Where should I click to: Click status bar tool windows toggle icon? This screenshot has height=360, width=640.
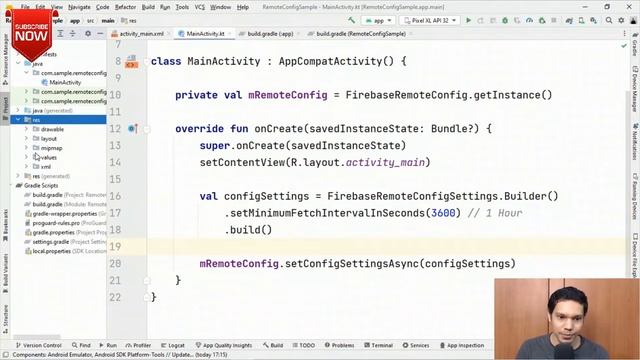(6, 355)
